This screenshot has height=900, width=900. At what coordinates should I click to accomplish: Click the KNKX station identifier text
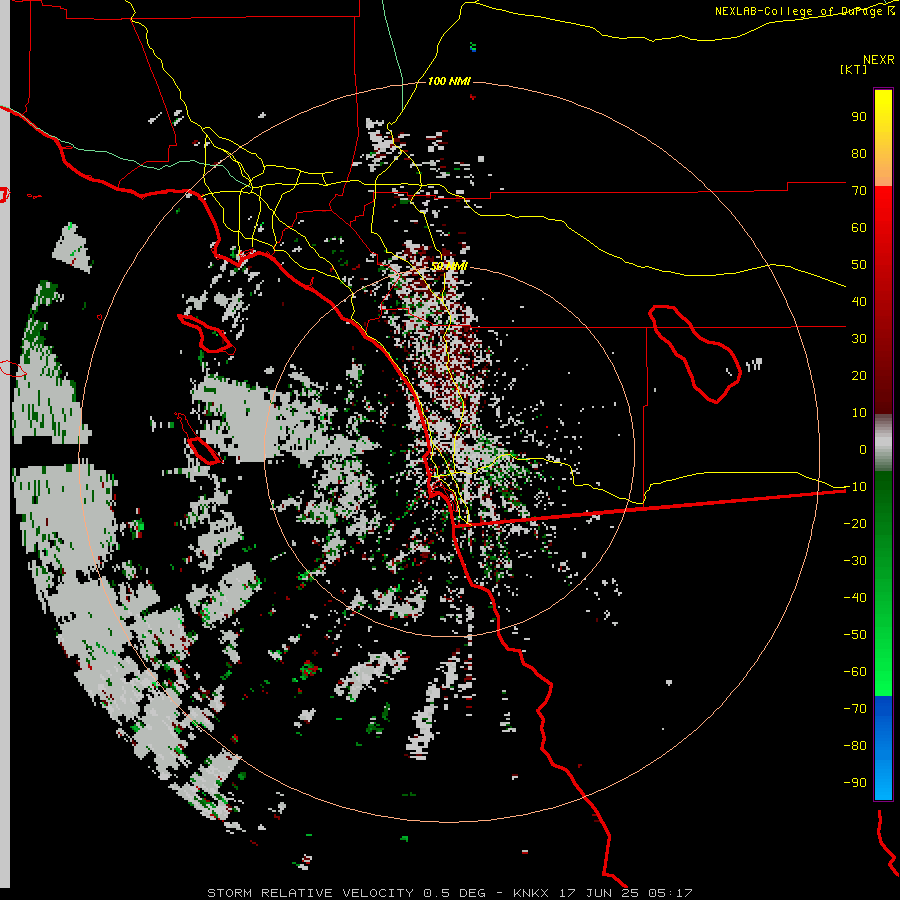(x=531, y=893)
